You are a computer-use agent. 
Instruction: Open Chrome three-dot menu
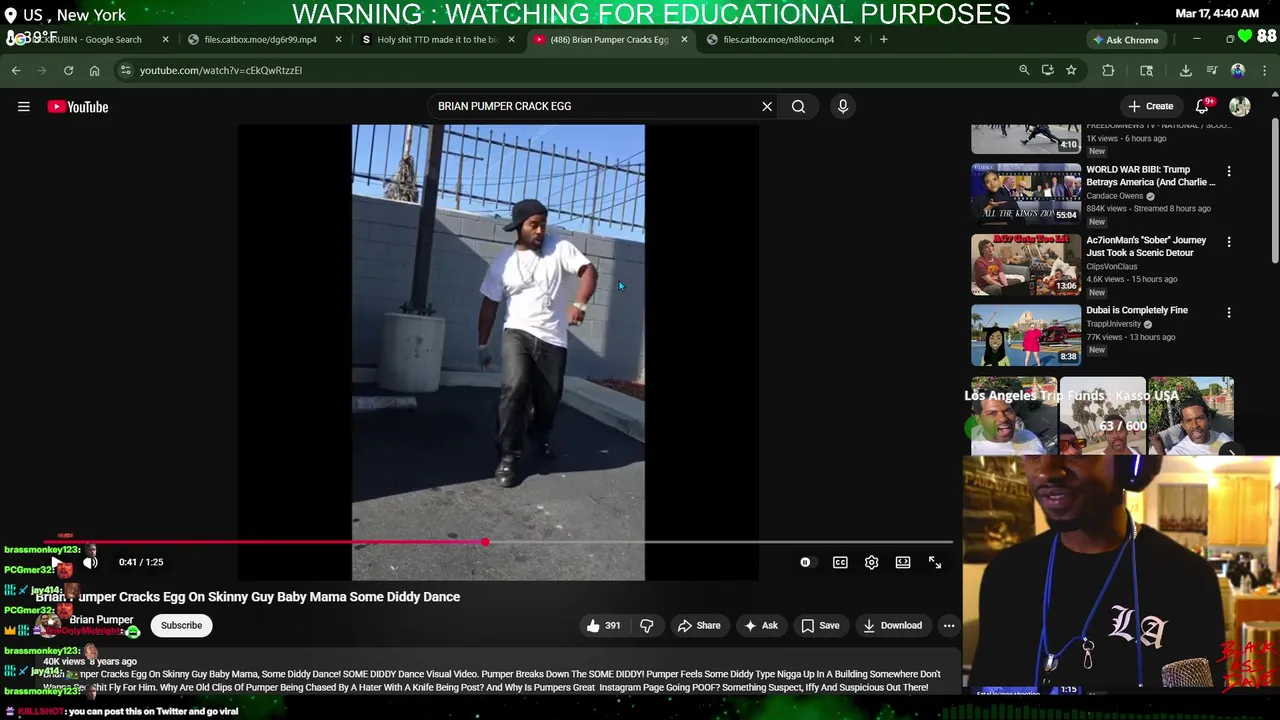pos(1264,70)
